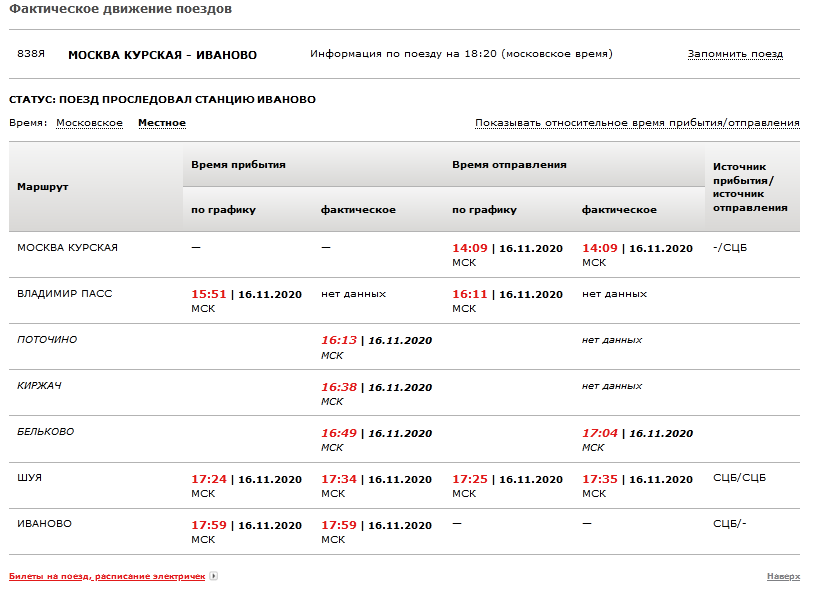825x590 pixels.
Task: Click the 'Источник прибытия/источник отправления' header
Action: (750, 187)
